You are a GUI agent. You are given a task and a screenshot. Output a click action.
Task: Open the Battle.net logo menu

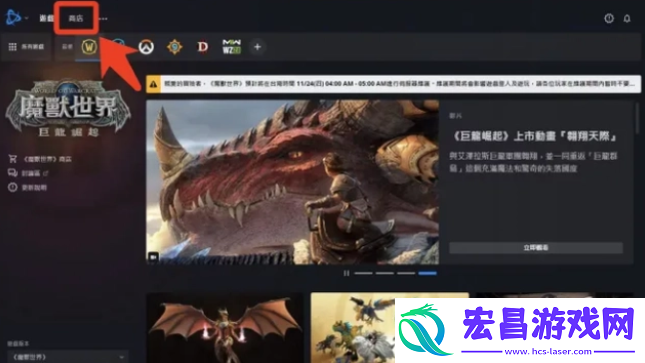13,18
